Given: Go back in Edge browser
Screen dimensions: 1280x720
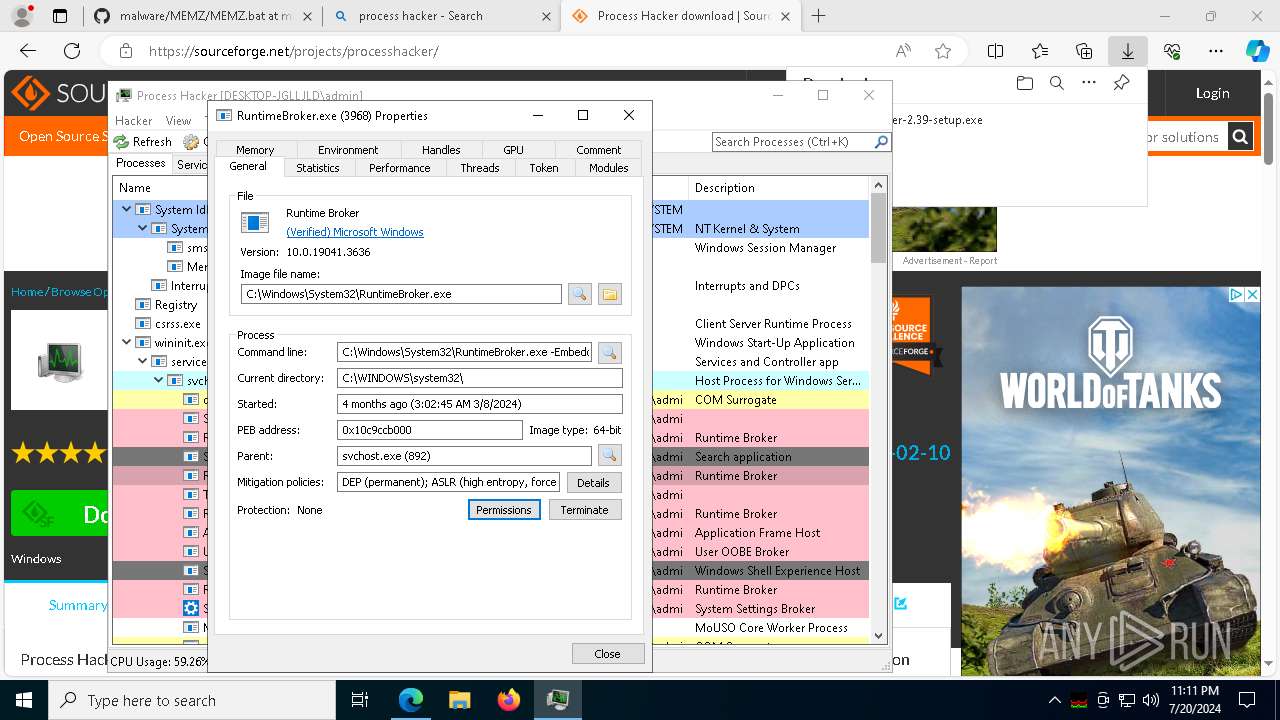Looking at the screenshot, I should [28, 51].
